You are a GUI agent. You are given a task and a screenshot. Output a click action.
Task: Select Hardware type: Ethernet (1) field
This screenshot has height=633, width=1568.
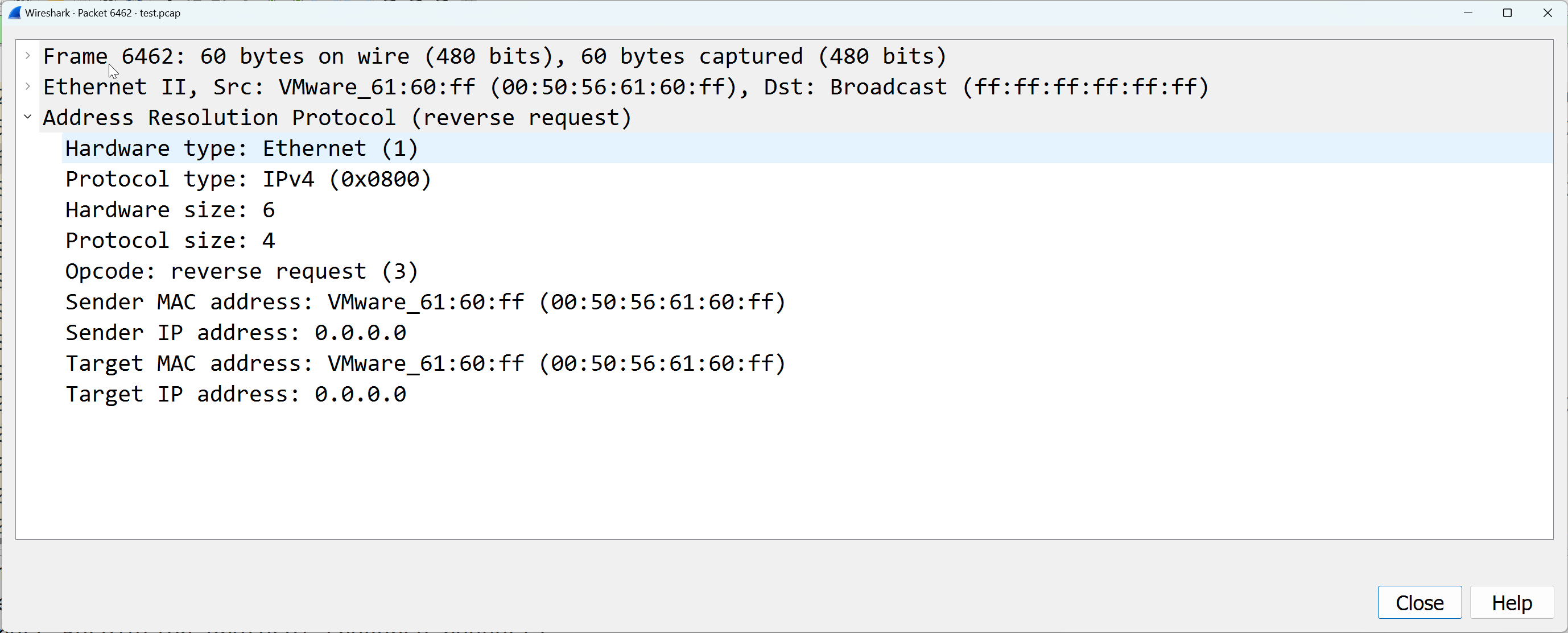pyautogui.click(x=807, y=148)
